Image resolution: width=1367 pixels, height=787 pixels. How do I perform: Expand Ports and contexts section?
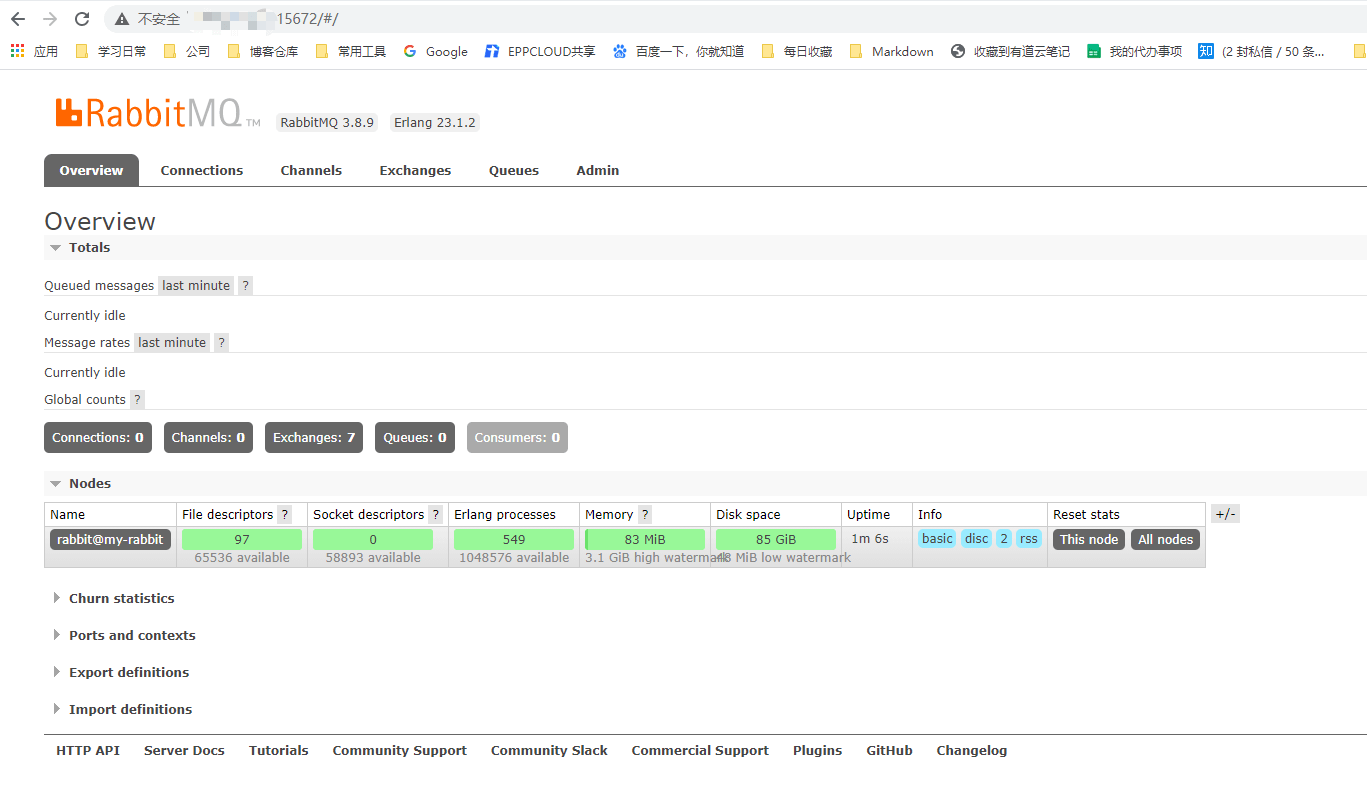point(124,635)
